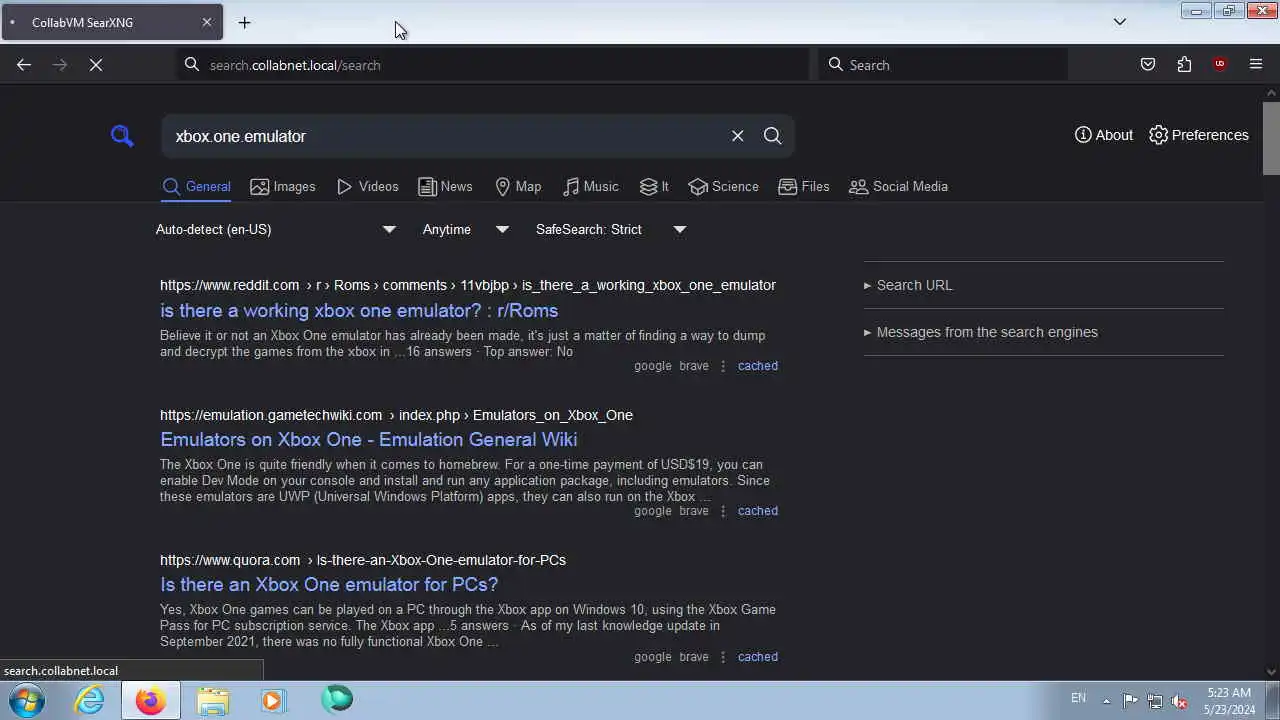Switch to the Images tab
Image resolution: width=1280 pixels, height=720 pixels.
coord(283,187)
